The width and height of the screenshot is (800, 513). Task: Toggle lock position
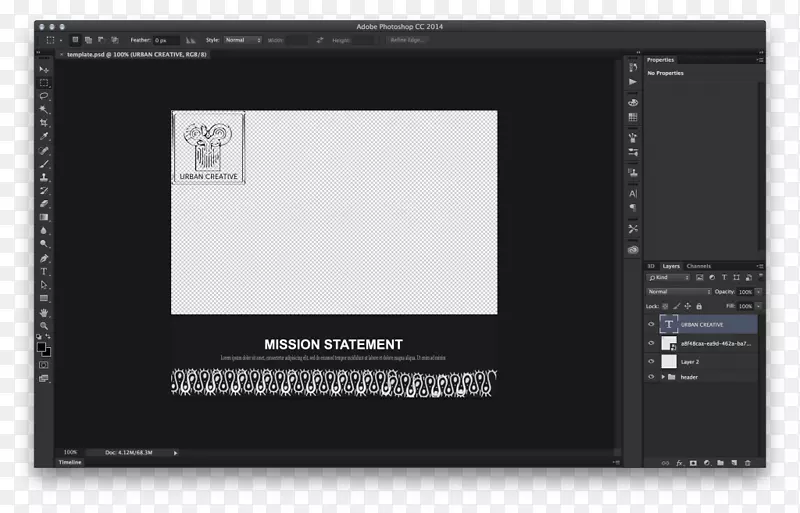(687, 306)
